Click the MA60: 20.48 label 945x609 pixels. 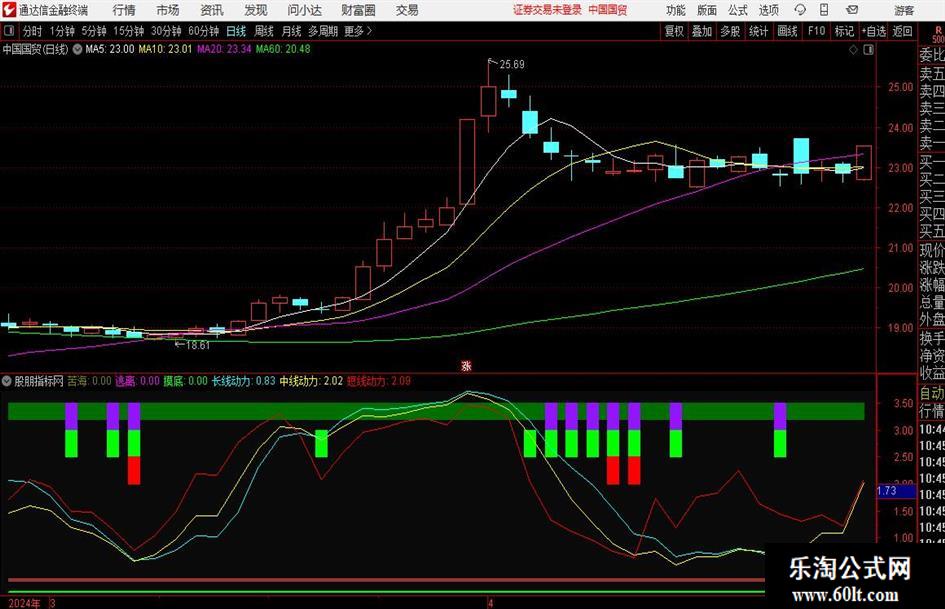[x=283, y=49]
